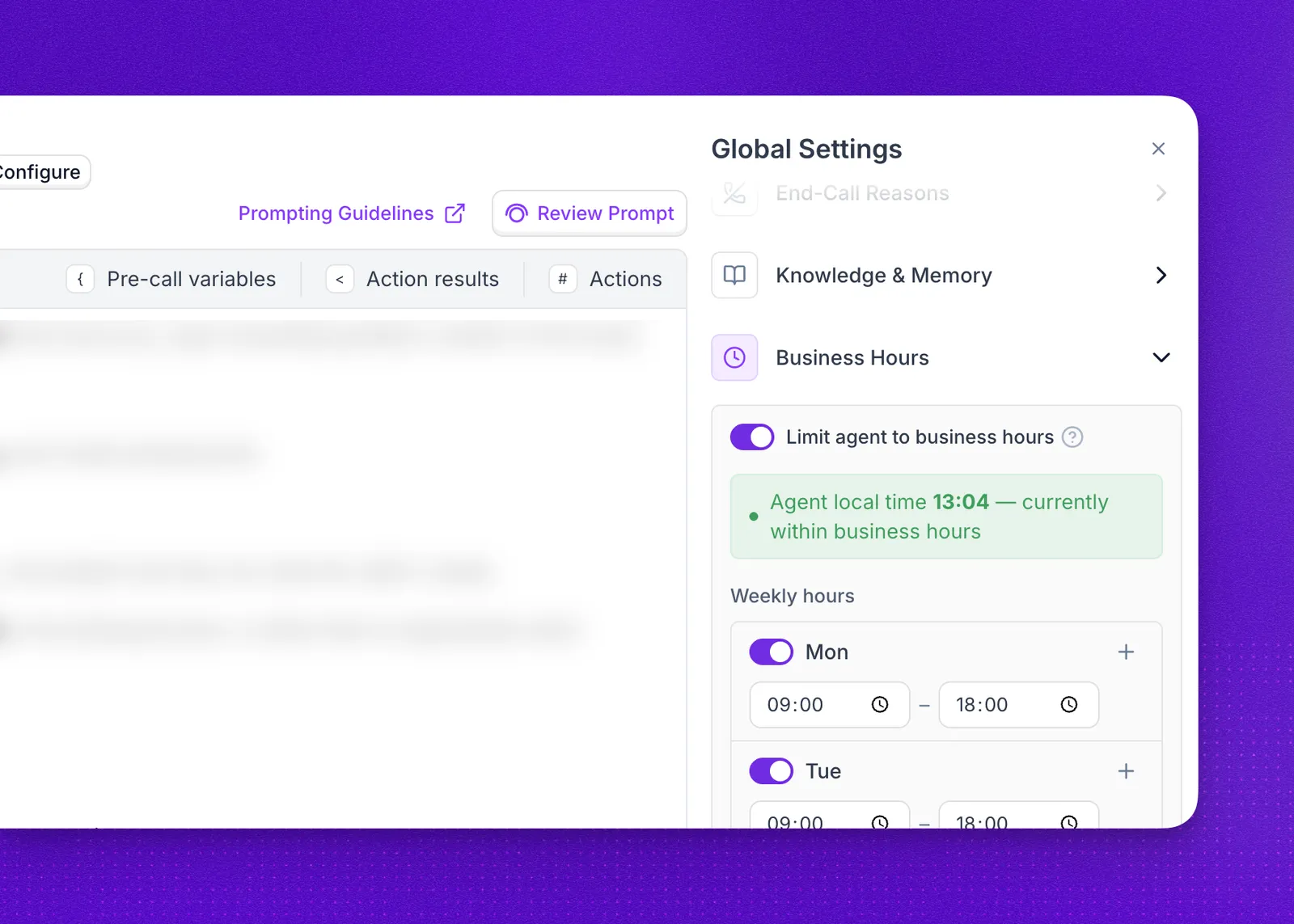Viewport: 1294px width, 924px height.
Task: Click the Global Settings heading
Action: (806, 150)
